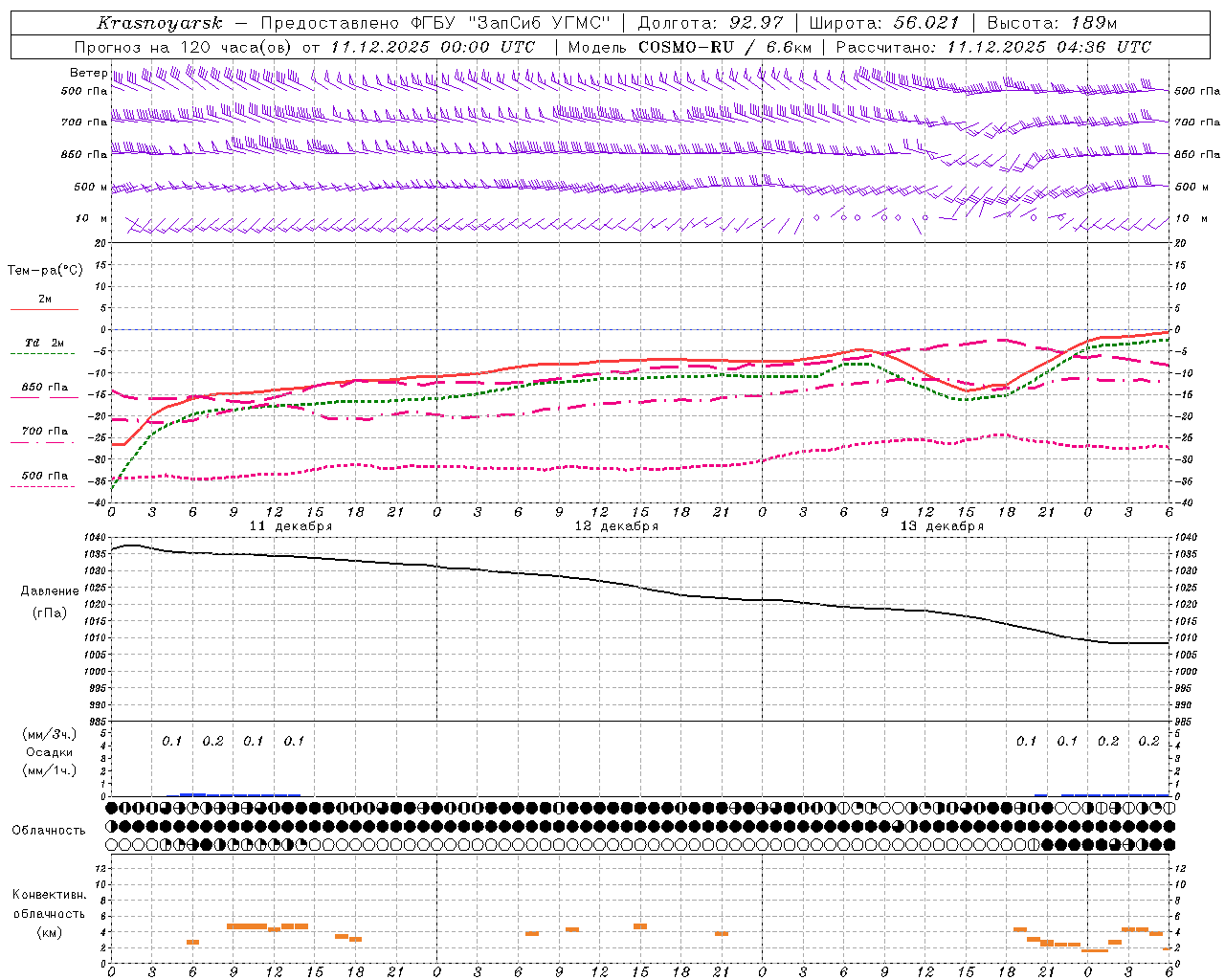Click the (мм/3ч.) precipitation unit label
This screenshot has height=980, width=1225.
50,734
